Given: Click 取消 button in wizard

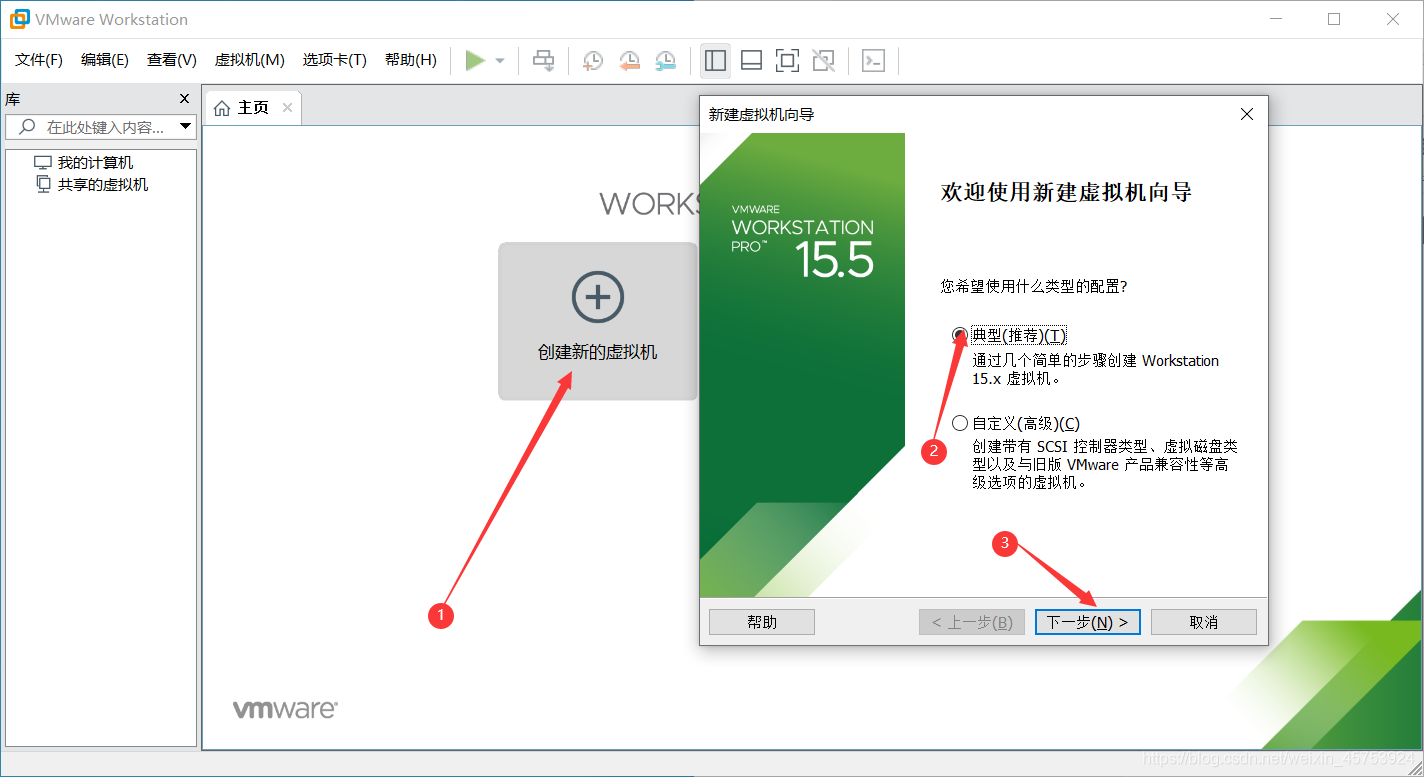Looking at the screenshot, I should [x=1204, y=622].
